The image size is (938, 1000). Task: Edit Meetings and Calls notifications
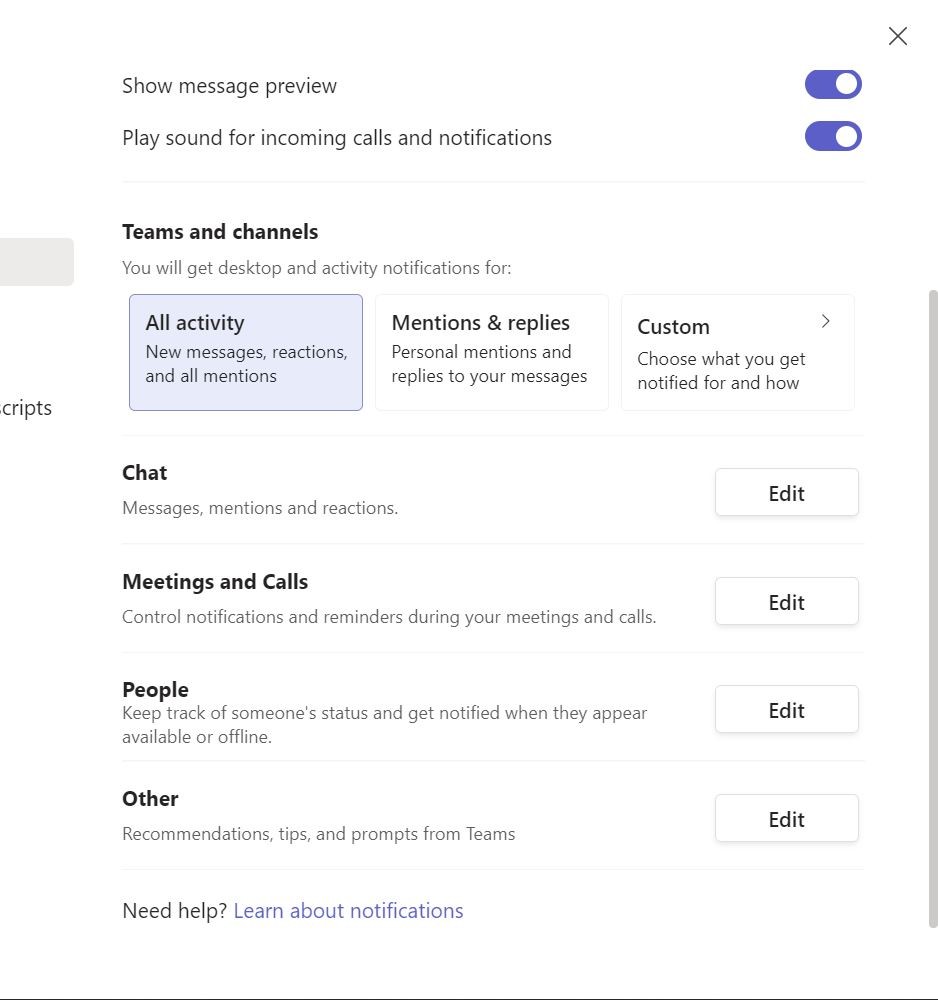click(x=786, y=601)
